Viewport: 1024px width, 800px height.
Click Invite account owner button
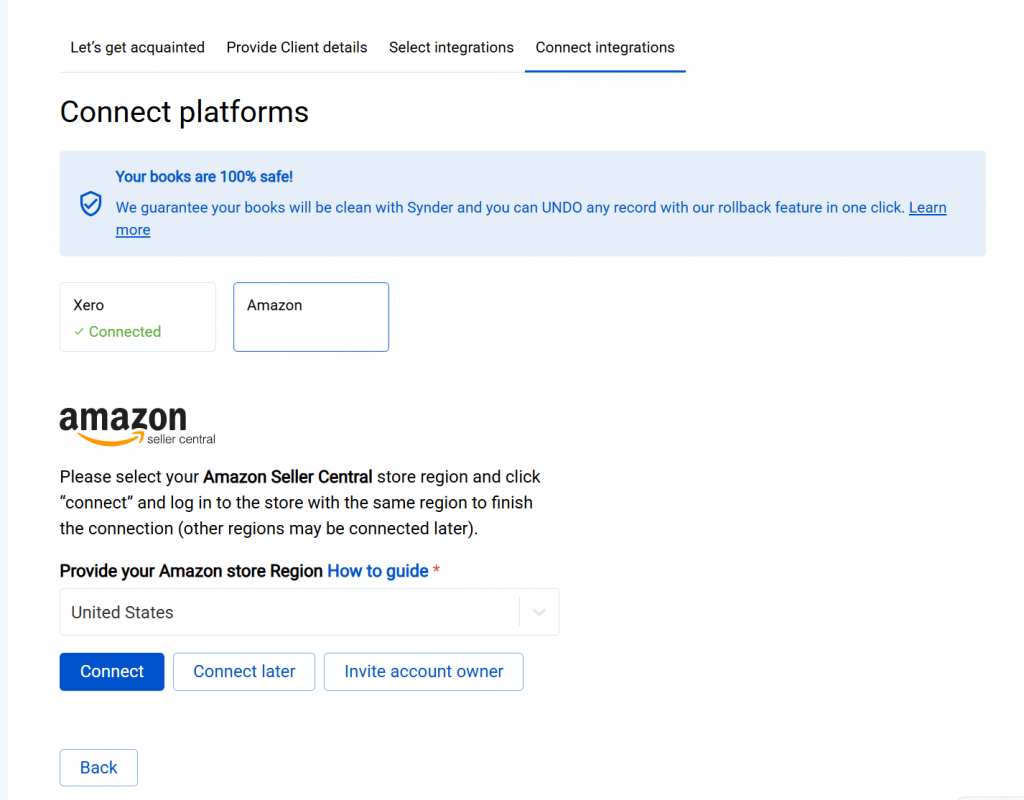424,671
